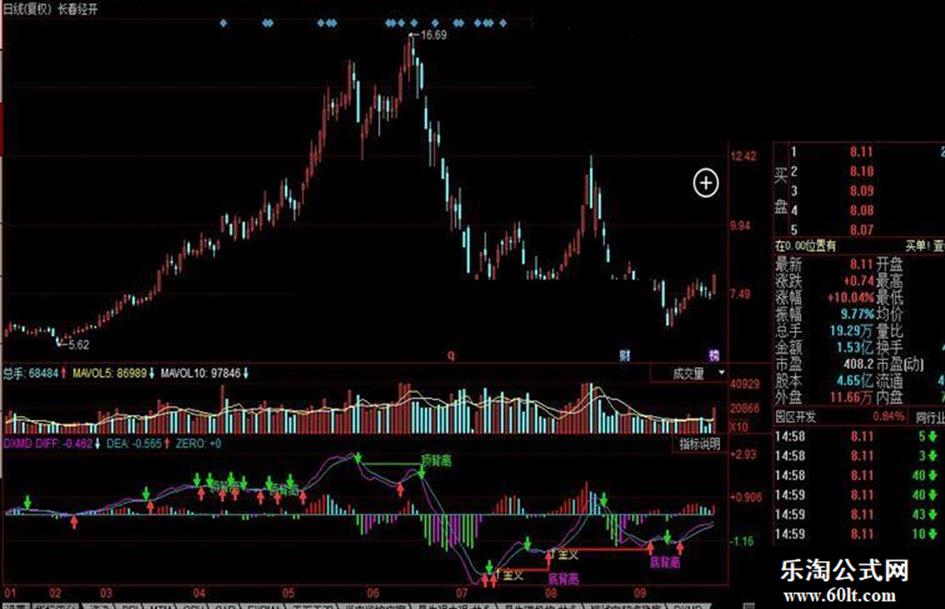The width and height of the screenshot is (945, 609).
Task: Click the DXMD DIFF: -0.462 readout
Action: 48,444
